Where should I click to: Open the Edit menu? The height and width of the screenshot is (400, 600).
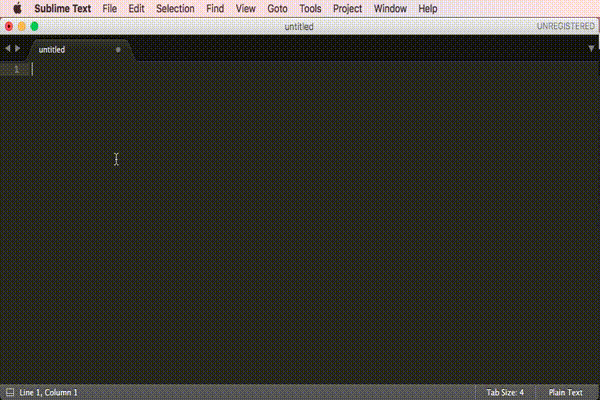[x=136, y=8]
